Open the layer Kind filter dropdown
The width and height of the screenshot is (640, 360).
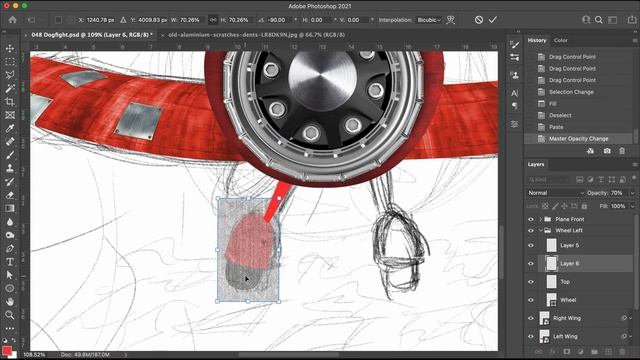click(548, 179)
